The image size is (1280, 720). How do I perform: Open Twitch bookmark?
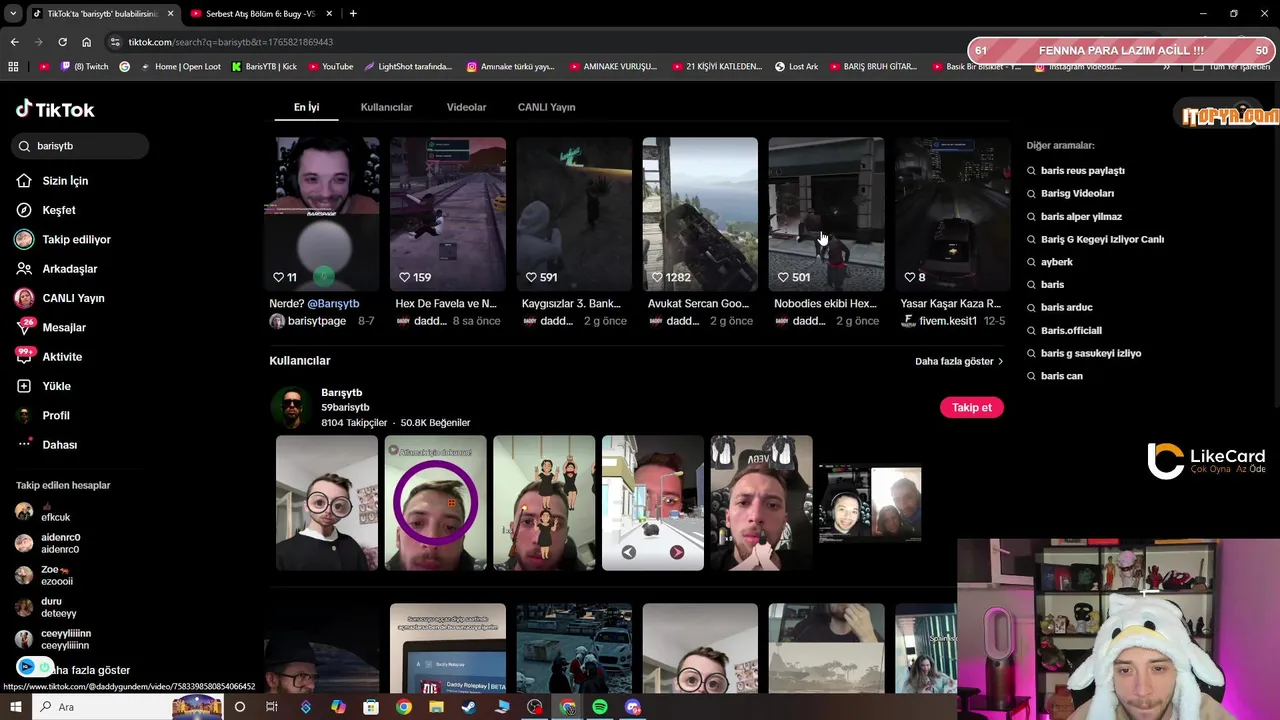(x=84, y=67)
